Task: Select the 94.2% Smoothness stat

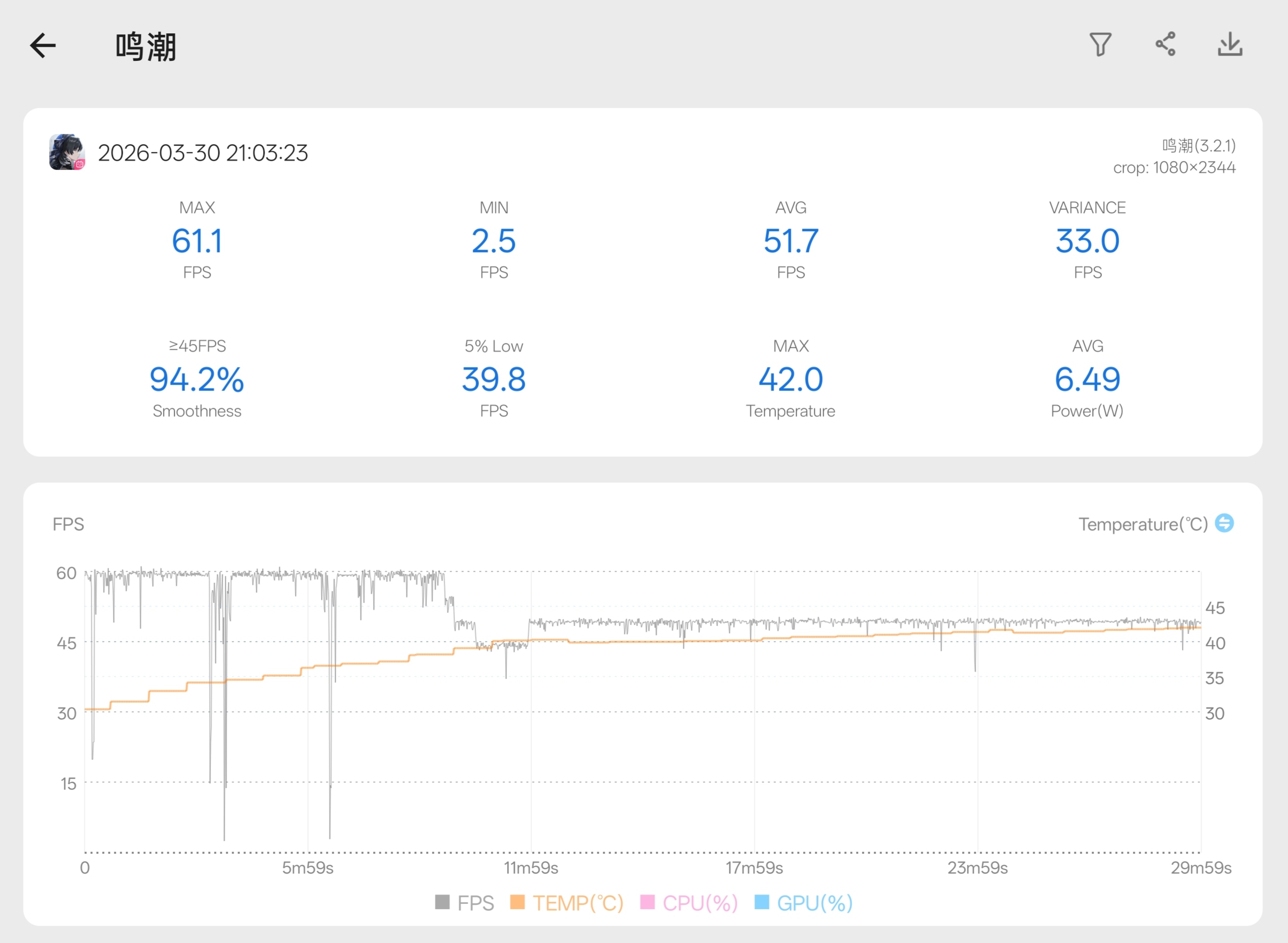Action: (x=197, y=379)
